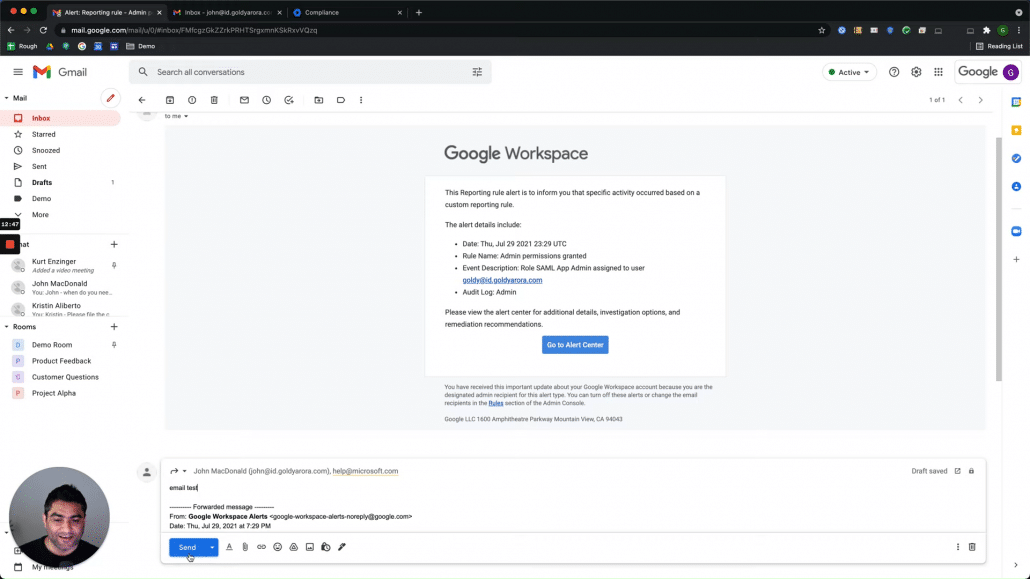
Task: Send the forwarded email
Action: coord(187,547)
